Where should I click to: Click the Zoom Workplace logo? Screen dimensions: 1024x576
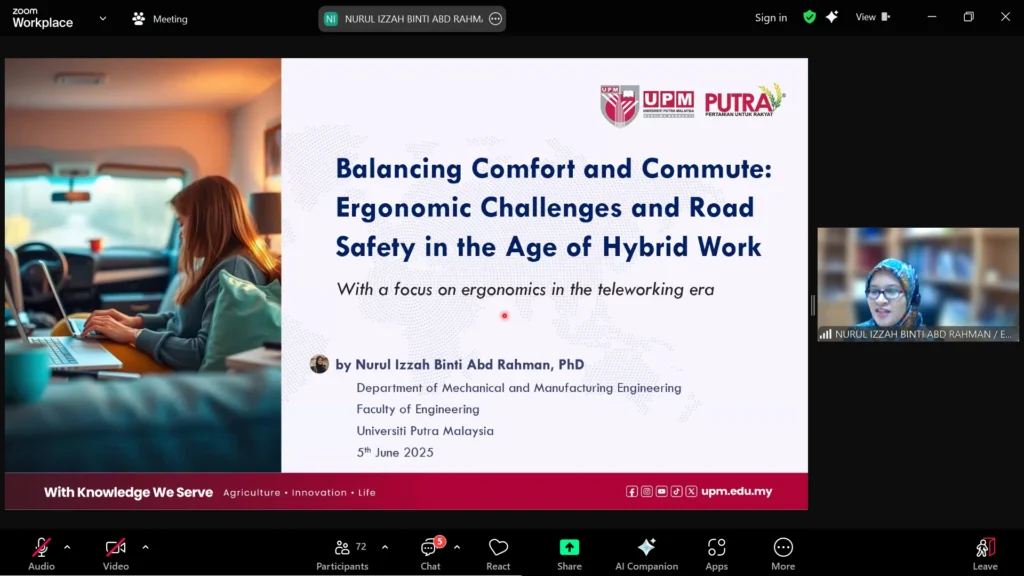[x=42, y=18]
